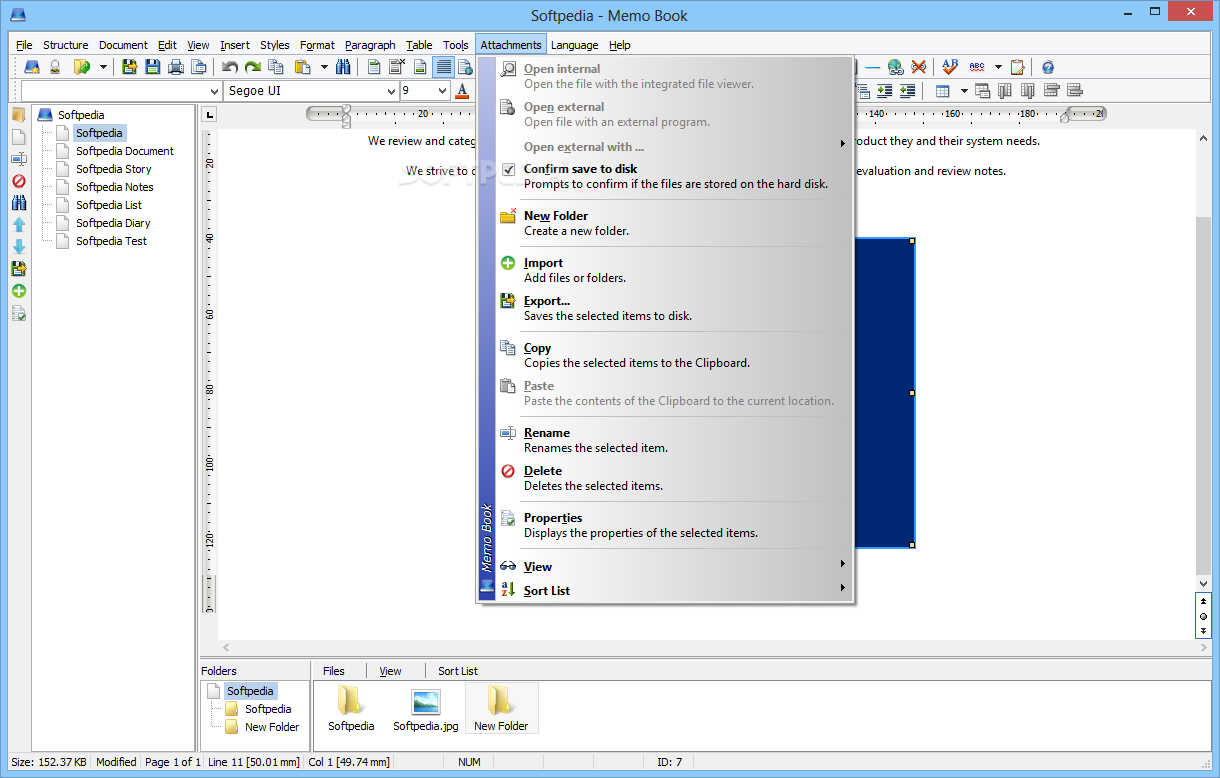
Task: Click the Copy icon in main toolbar
Action: pyautogui.click(x=275, y=67)
